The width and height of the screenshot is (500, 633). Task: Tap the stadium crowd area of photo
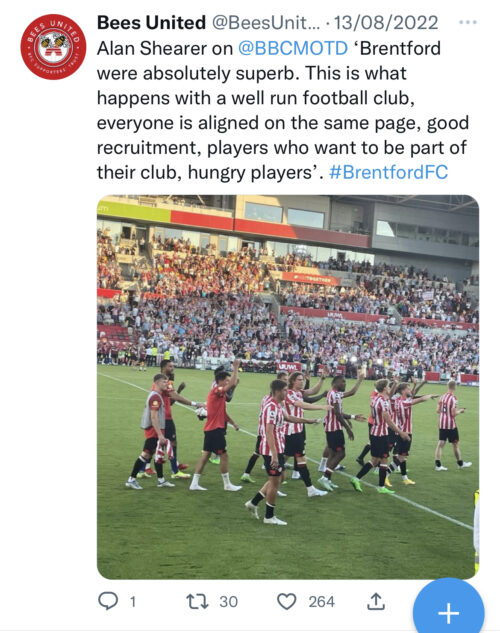tap(288, 307)
